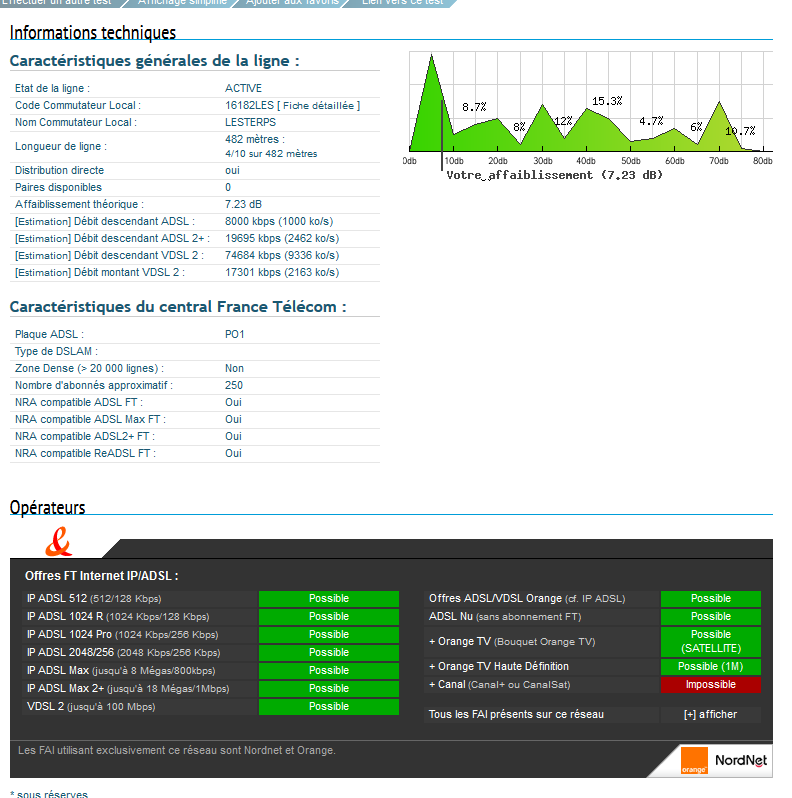Click Possible status for IP ADSL 2048/256

pyautogui.click(x=329, y=652)
